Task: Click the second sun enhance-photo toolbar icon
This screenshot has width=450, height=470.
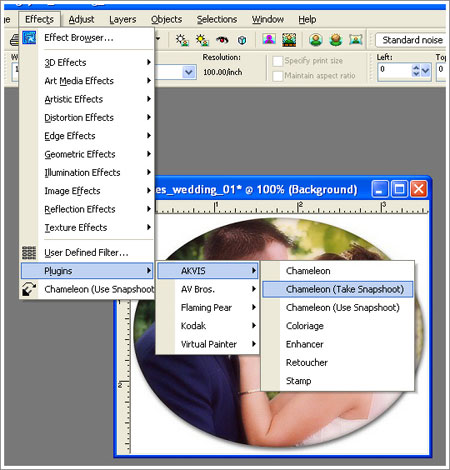Action: click(x=202, y=40)
